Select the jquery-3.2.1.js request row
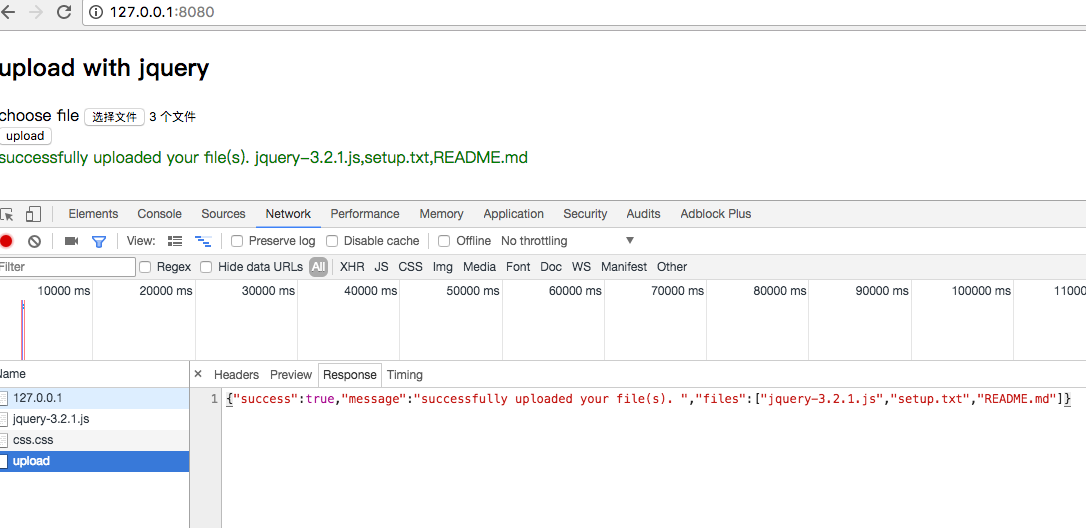This screenshot has width=1086, height=528. [94, 419]
